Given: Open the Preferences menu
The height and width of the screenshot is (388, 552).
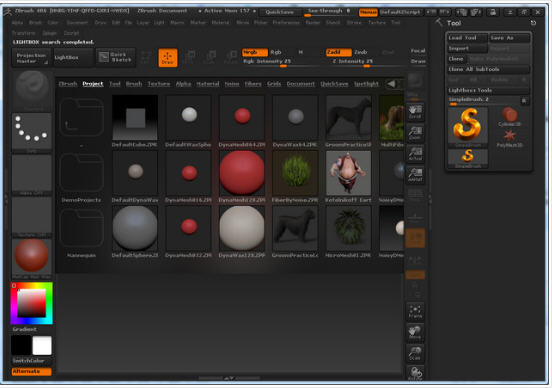Looking at the screenshot, I should coord(286,23).
